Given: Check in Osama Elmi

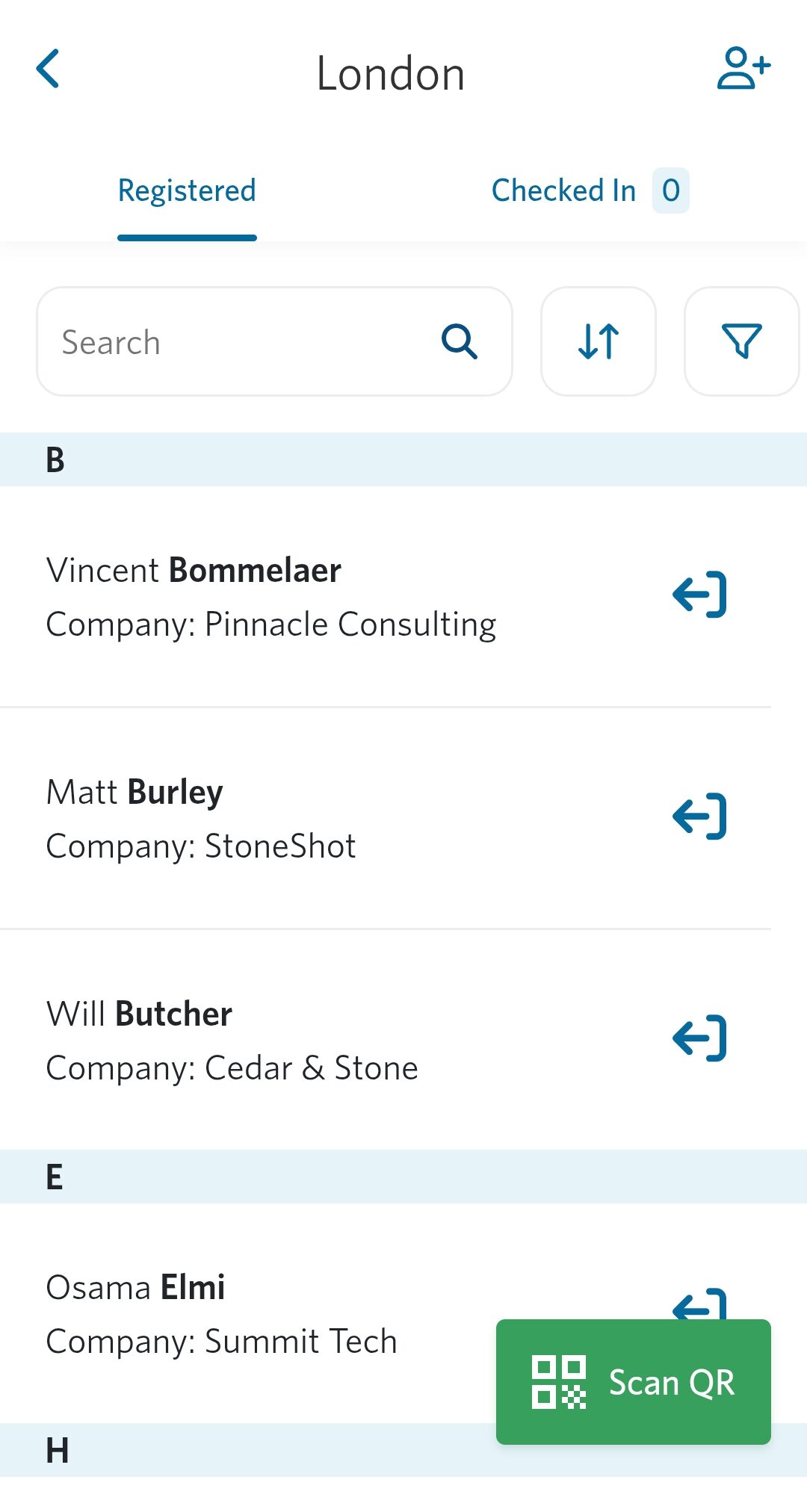Looking at the screenshot, I should click(699, 1303).
